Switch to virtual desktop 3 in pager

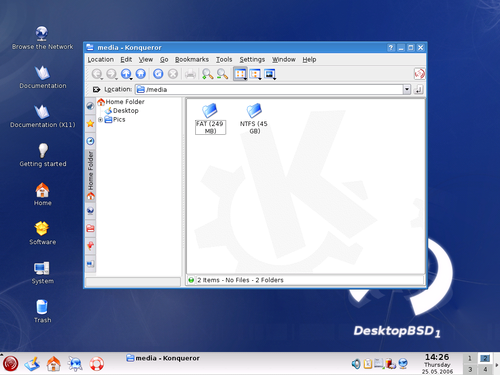pos(470,369)
